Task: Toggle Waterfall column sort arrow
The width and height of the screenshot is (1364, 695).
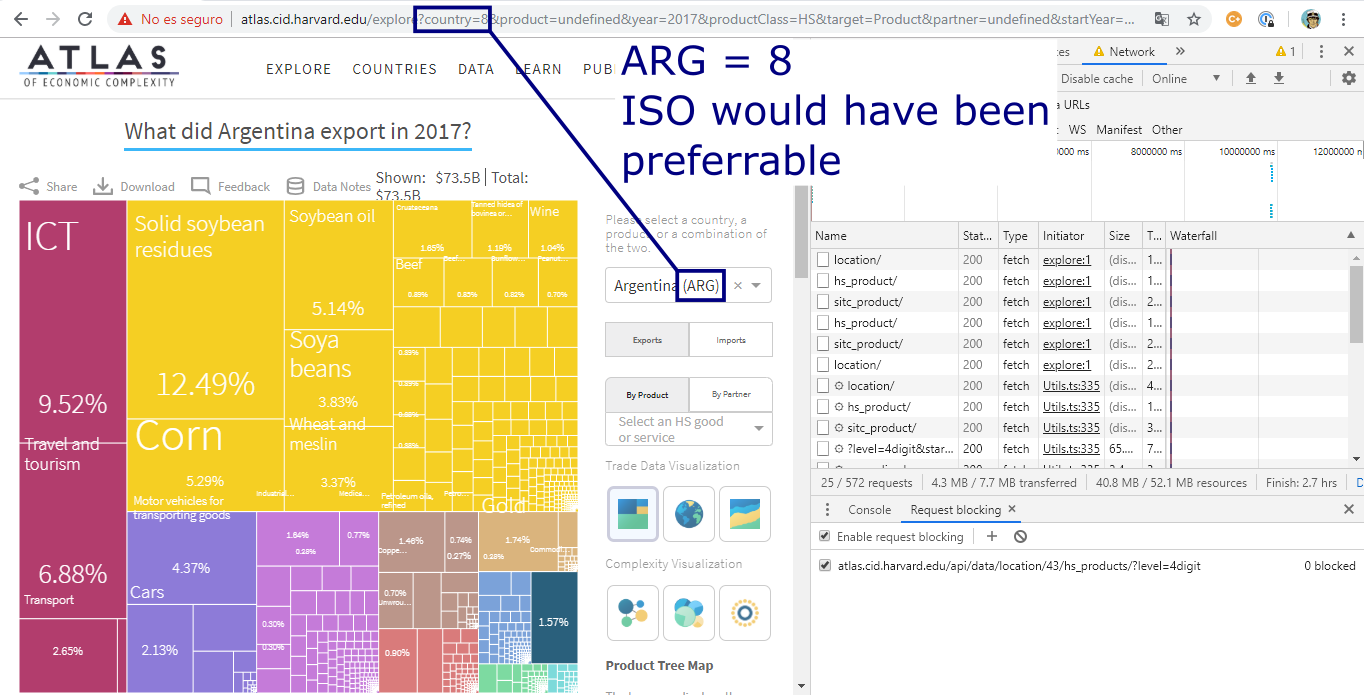Action: click(x=1351, y=235)
